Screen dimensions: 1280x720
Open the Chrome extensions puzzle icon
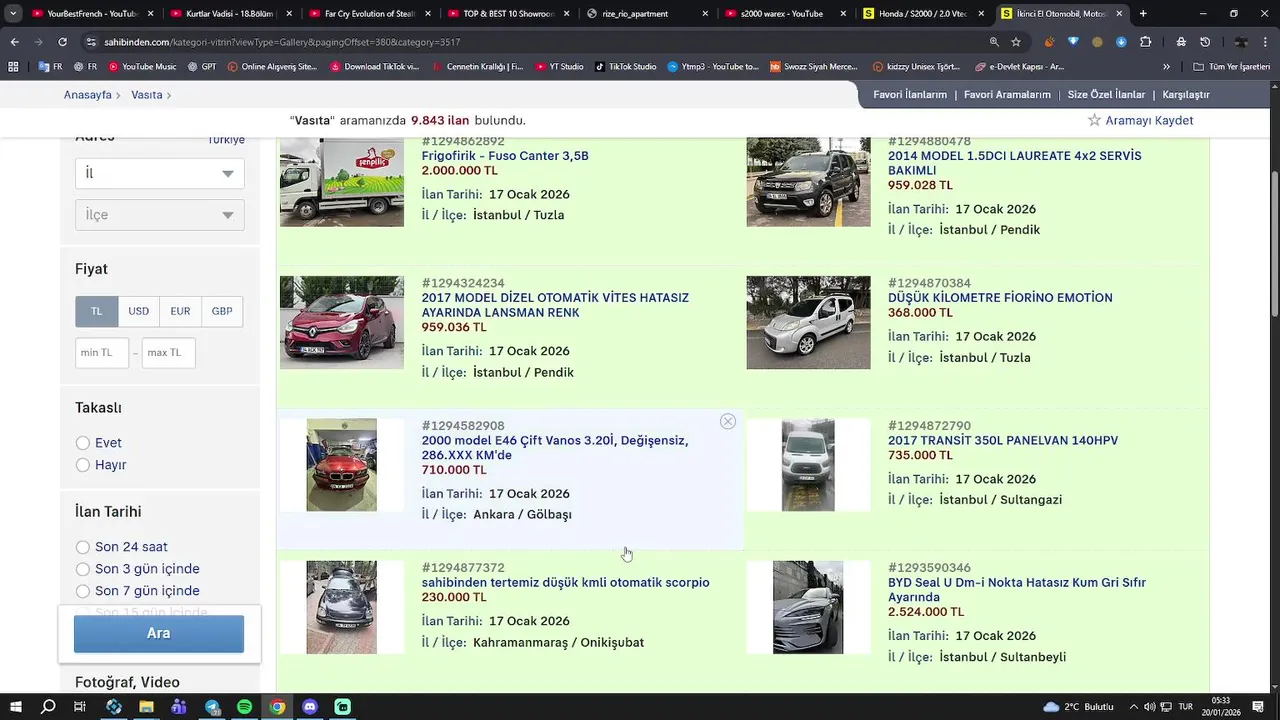[1146, 42]
